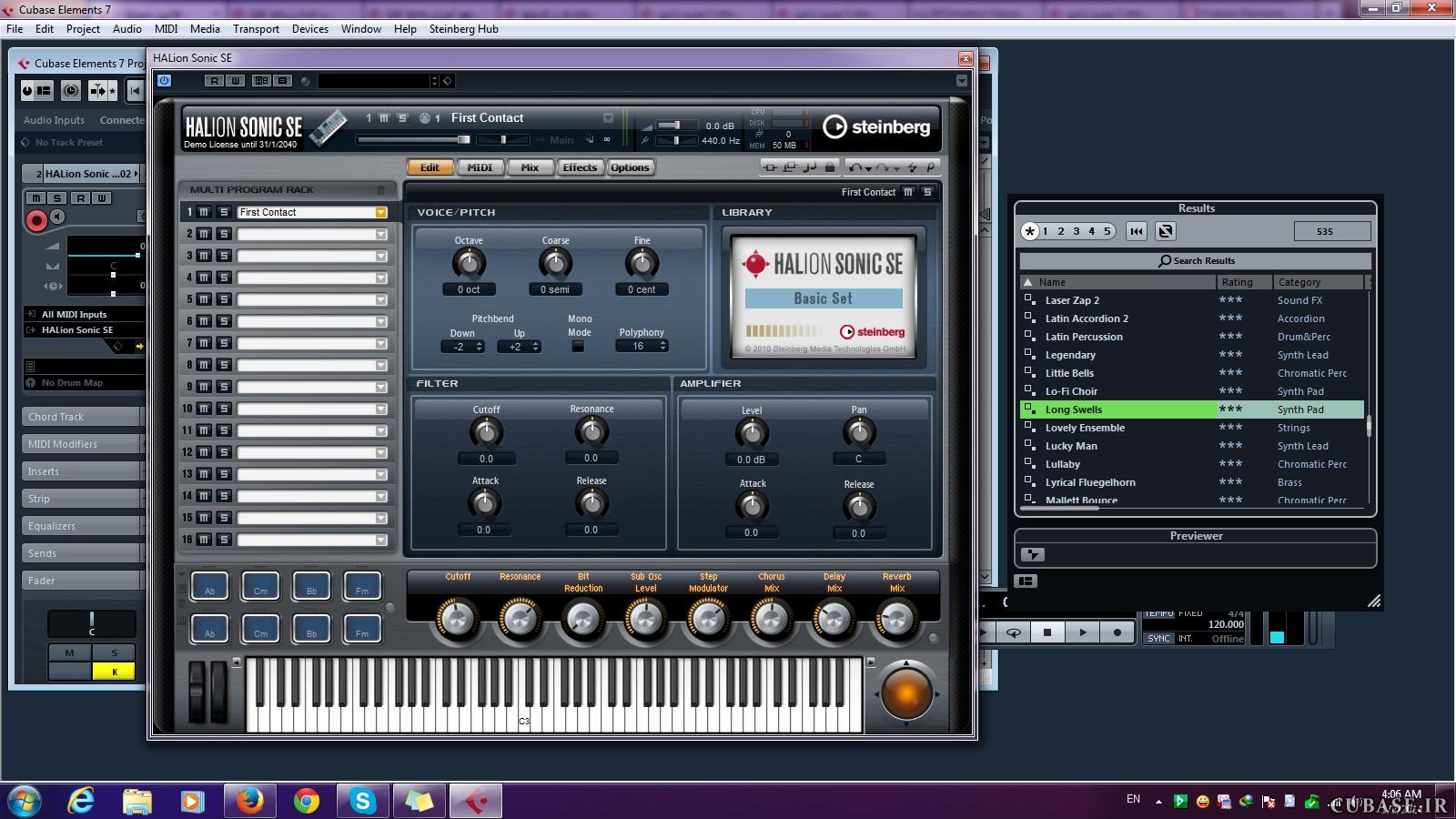Toggle the transport Cycle loop button
The height and width of the screenshot is (819, 1456).
click(x=1013, y=632)
